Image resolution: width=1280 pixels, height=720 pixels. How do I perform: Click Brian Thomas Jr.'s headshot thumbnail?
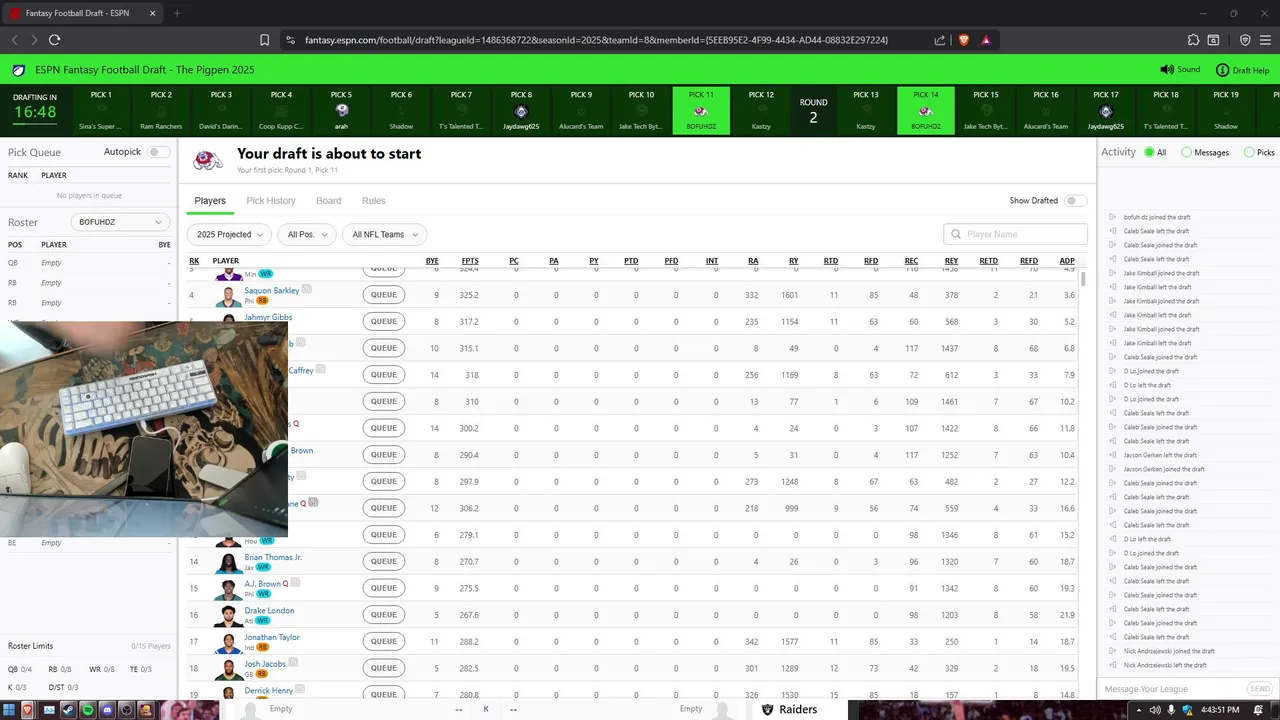click(x=229, y=562)
